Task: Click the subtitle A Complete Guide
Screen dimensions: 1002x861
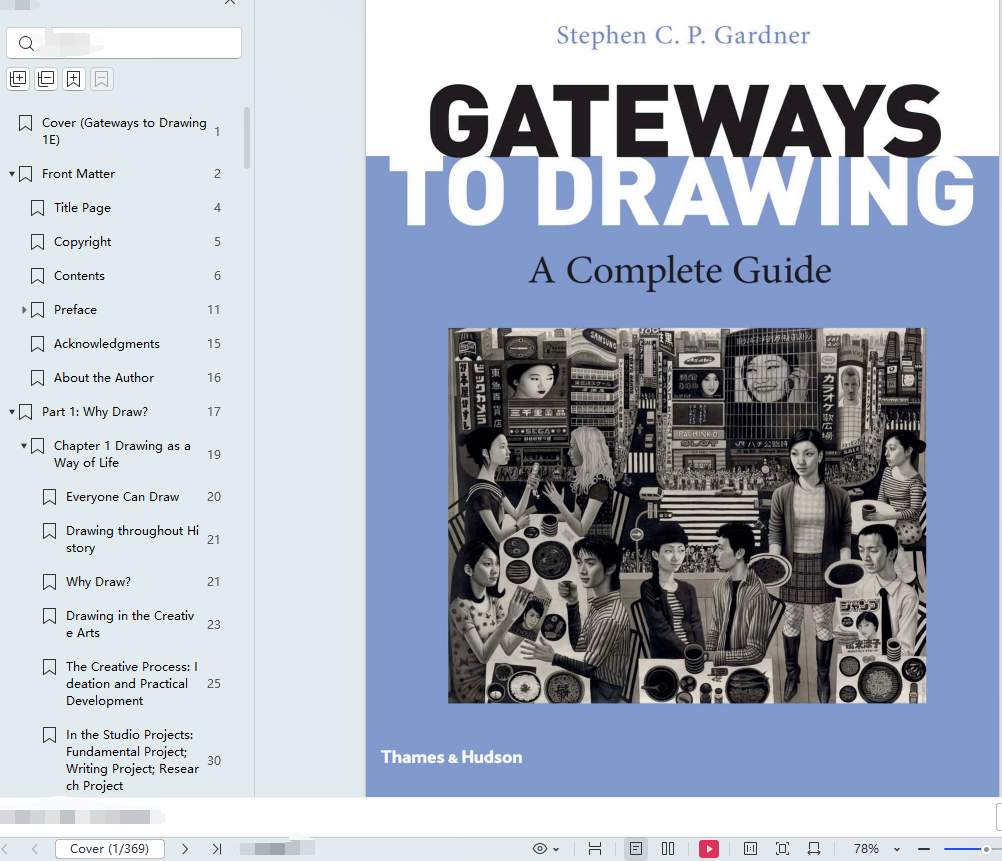Action: click(680, 270)
